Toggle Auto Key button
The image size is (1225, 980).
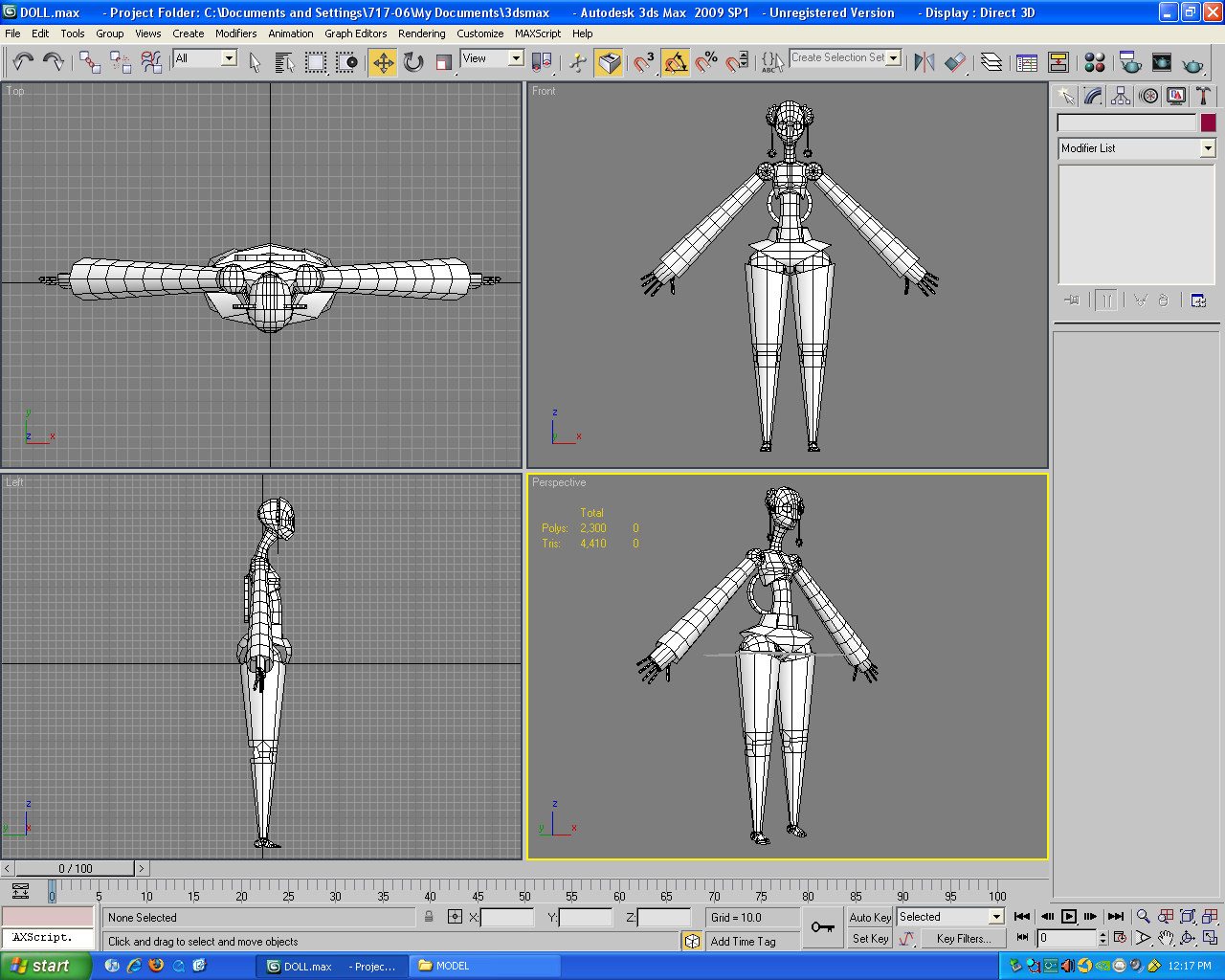(870, 917)
